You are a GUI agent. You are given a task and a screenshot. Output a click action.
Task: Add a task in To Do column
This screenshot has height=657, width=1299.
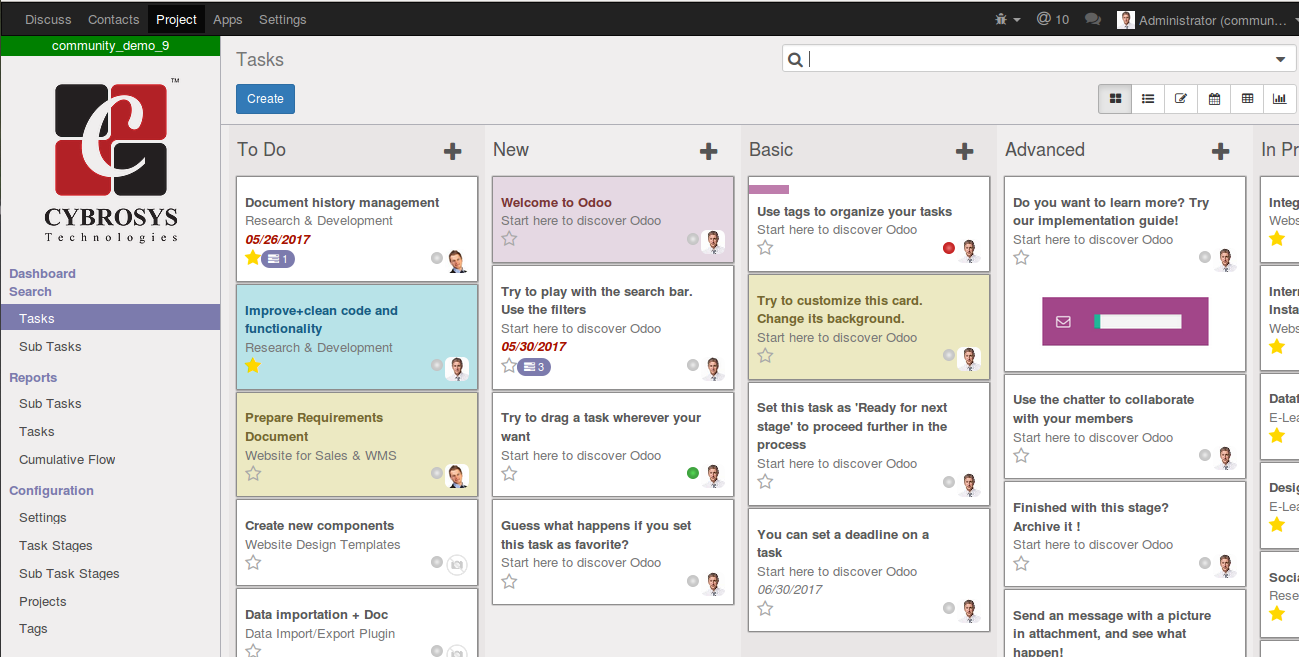(x=453, y=151)
